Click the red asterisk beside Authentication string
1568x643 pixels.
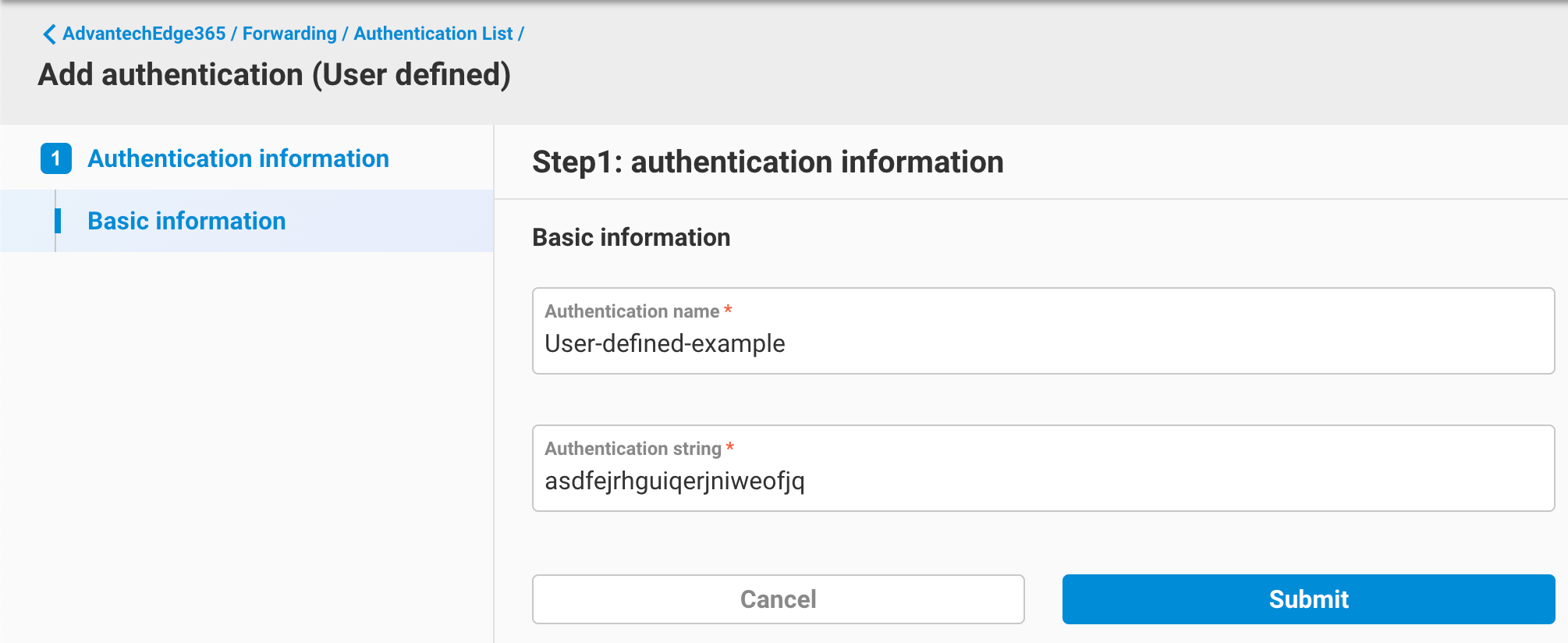(729, 449)
